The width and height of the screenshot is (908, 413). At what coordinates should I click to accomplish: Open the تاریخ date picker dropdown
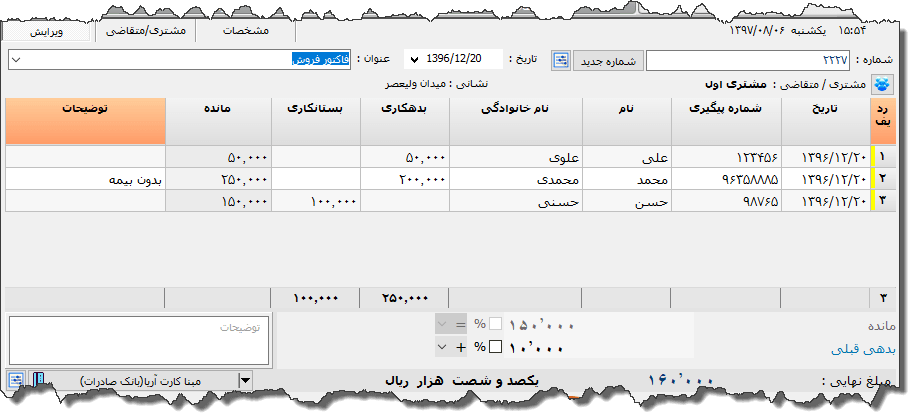413,60
